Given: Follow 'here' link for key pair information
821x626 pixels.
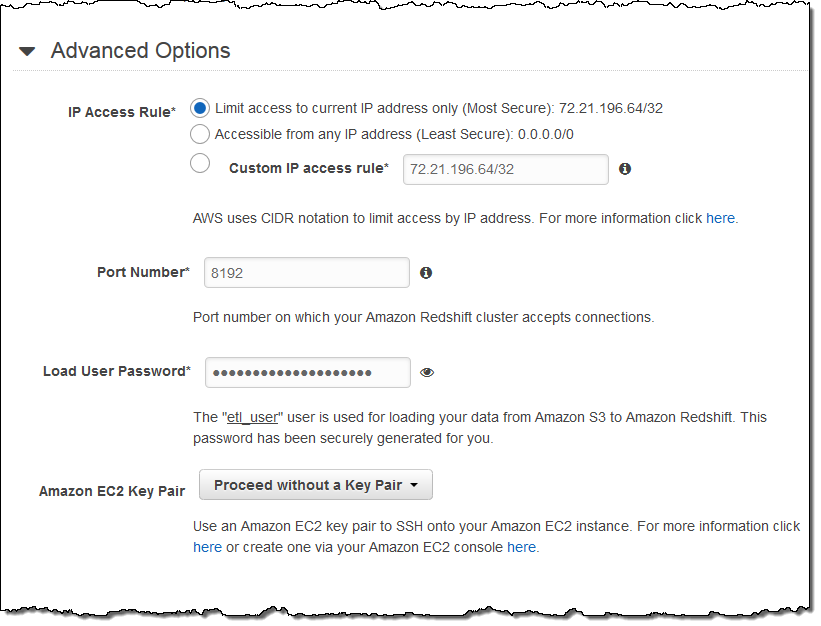Looking at the screenshot, I should (207, 547).
